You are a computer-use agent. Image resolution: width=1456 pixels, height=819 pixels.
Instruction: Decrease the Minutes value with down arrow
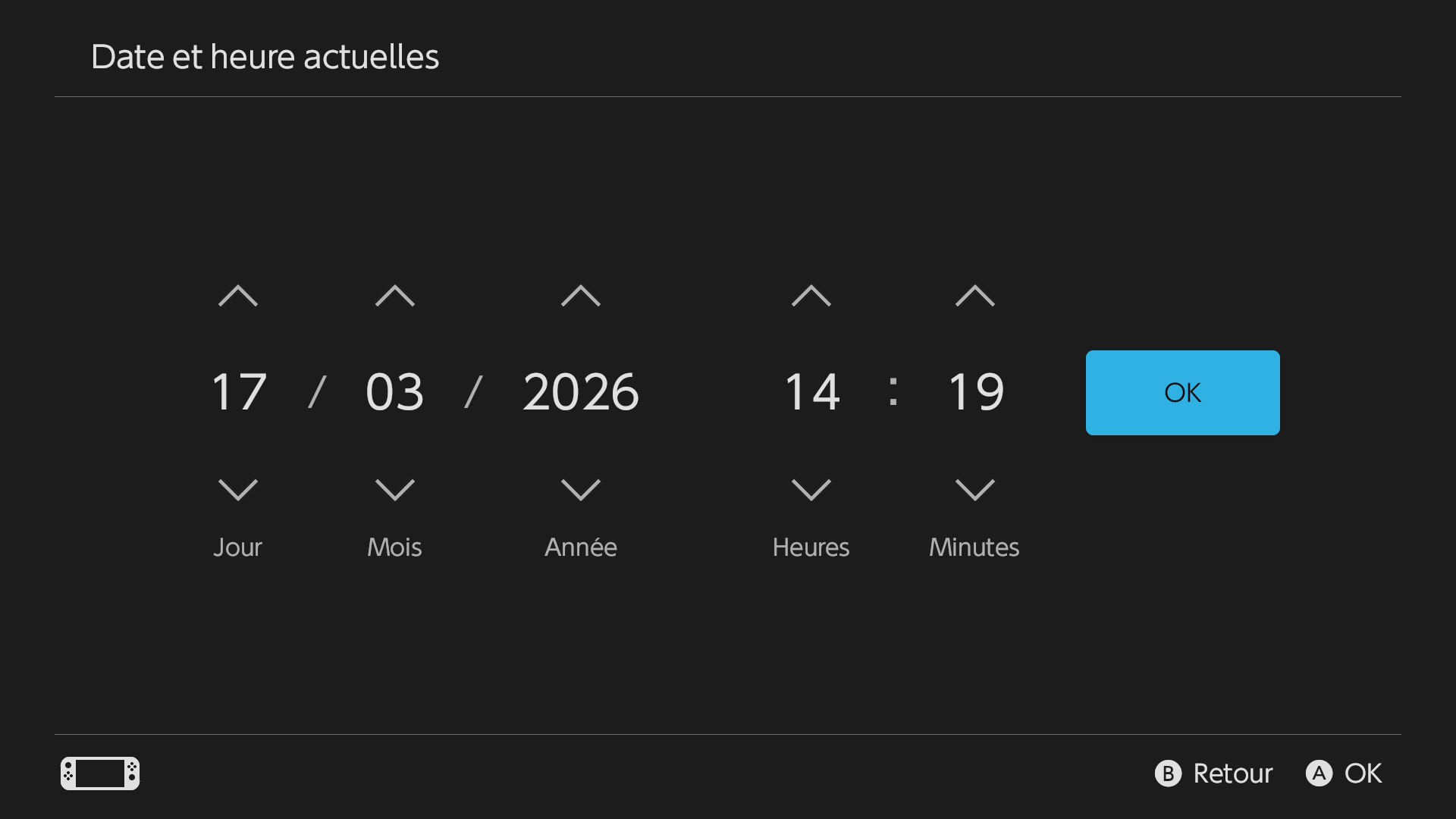tap(974, 489)
